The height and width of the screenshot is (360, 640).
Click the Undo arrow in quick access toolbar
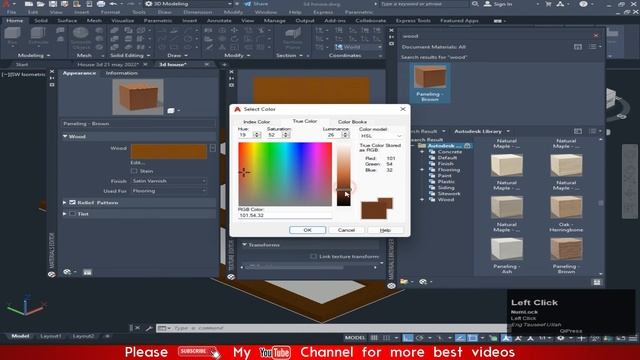pos(113,4)
